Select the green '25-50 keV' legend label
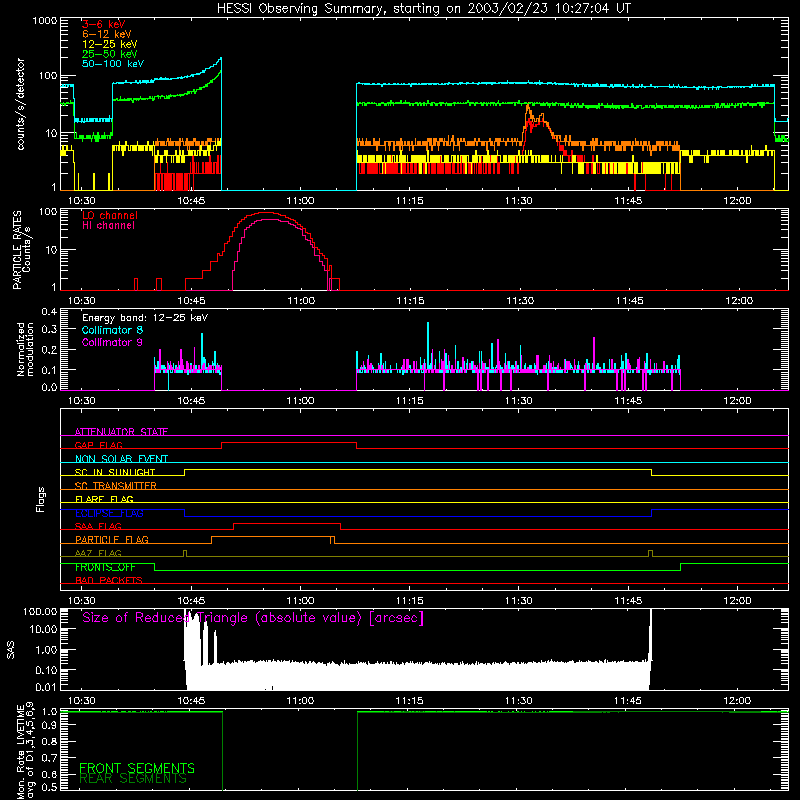The height and width of the screenshot is (800, 800). tap(110, 54)
